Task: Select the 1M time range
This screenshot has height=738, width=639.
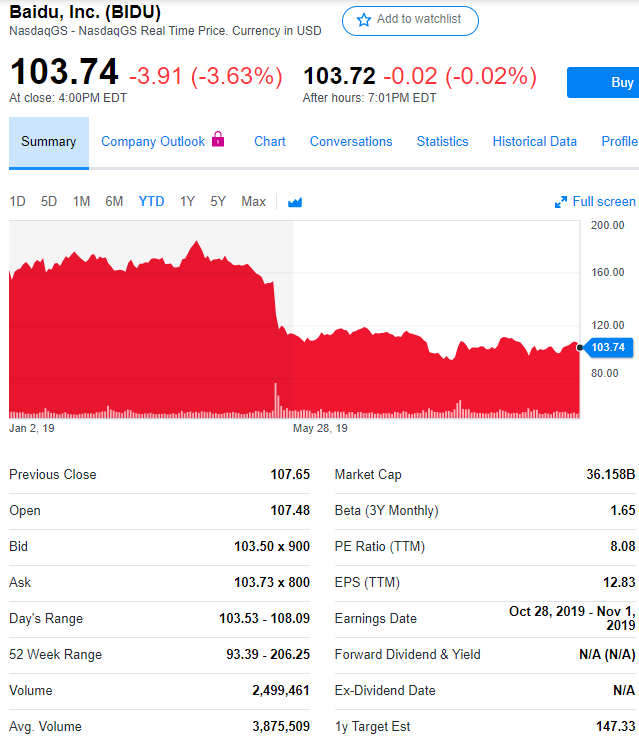Action: point(82,202)
